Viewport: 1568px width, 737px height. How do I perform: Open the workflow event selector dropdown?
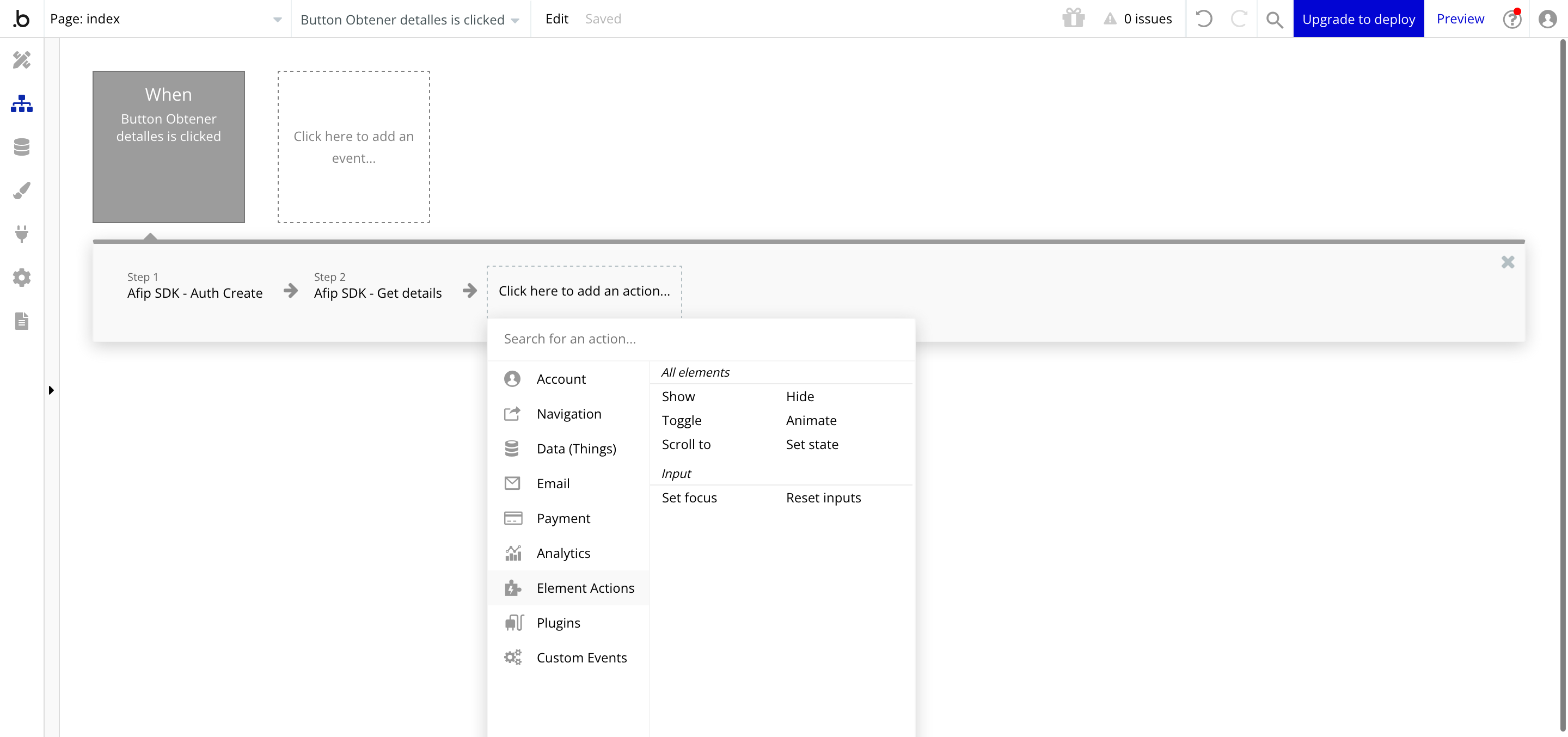pos(411,20)
